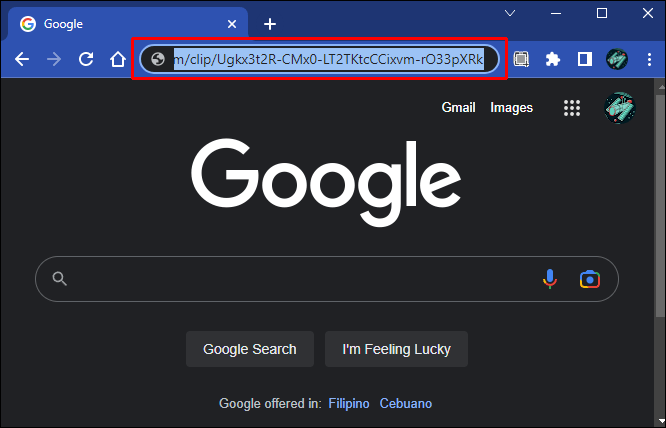This screenshot has width=666, height=428.
Task: Open the Chrome profile avatar in toolbar
Action: (x=617, y=59)
